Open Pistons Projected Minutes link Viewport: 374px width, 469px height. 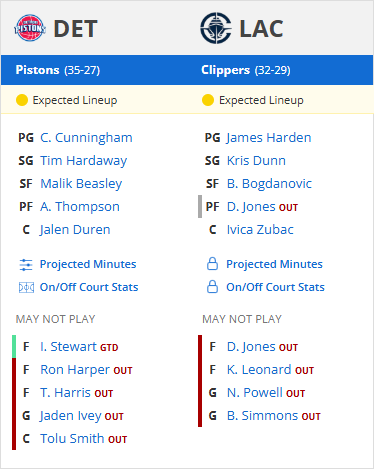coord(88,264)
